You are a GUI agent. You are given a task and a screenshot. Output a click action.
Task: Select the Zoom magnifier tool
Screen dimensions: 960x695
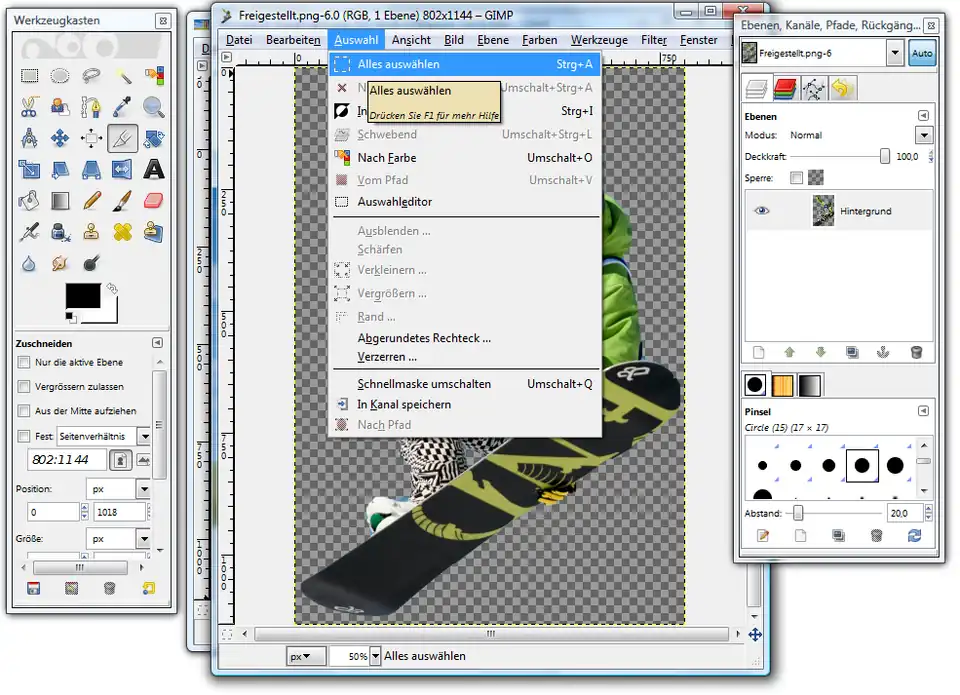click(x=153, y=106)
